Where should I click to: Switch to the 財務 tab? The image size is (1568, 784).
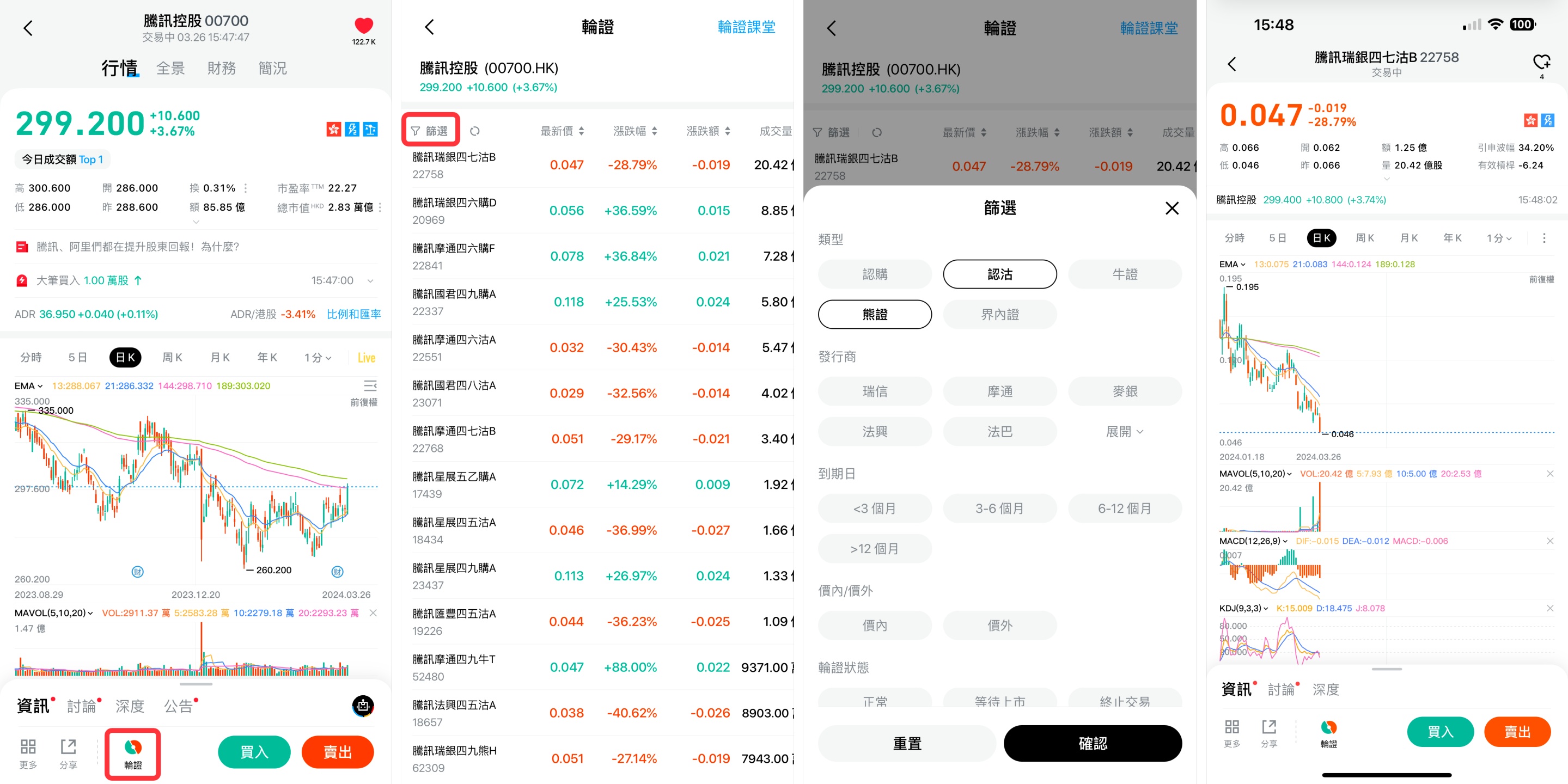221,68
